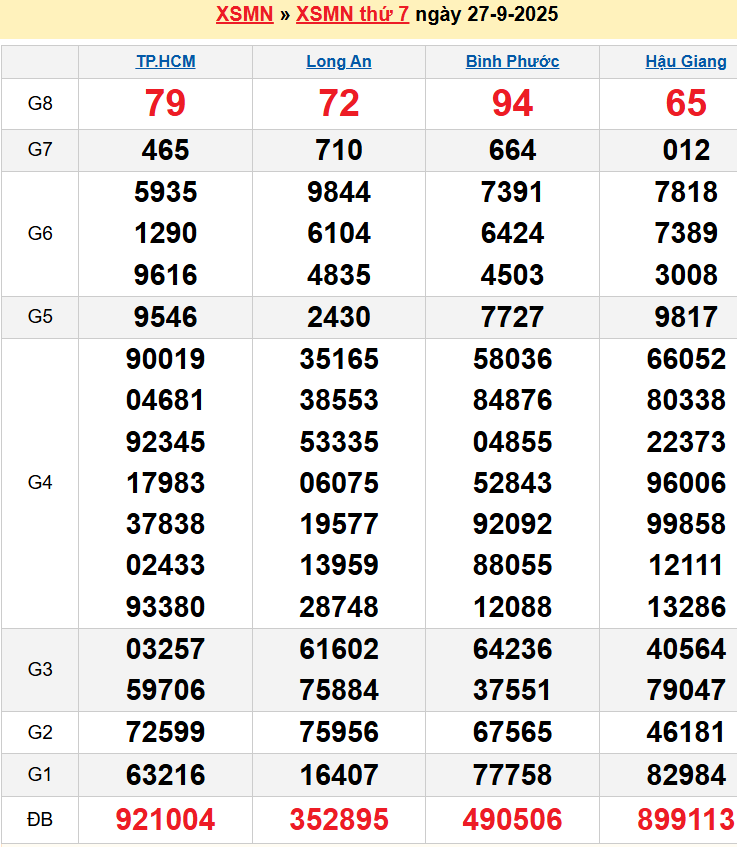Image resolution: width=737 pixels, height=847 pixels.
Task: Click Bình Phước's G8 result 94
Action: tap(512, 103)
